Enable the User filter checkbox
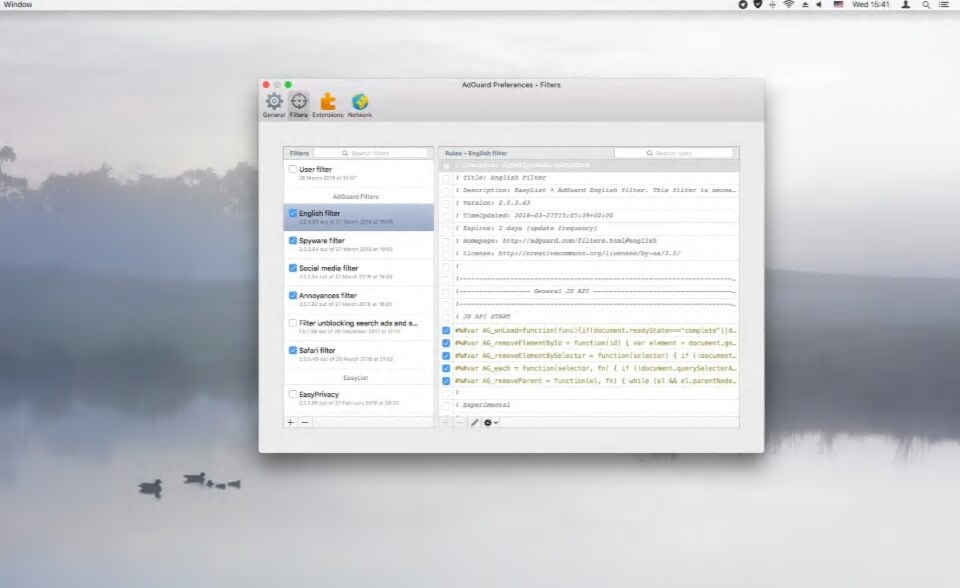The image size is (960, 588). pos(293,169)
